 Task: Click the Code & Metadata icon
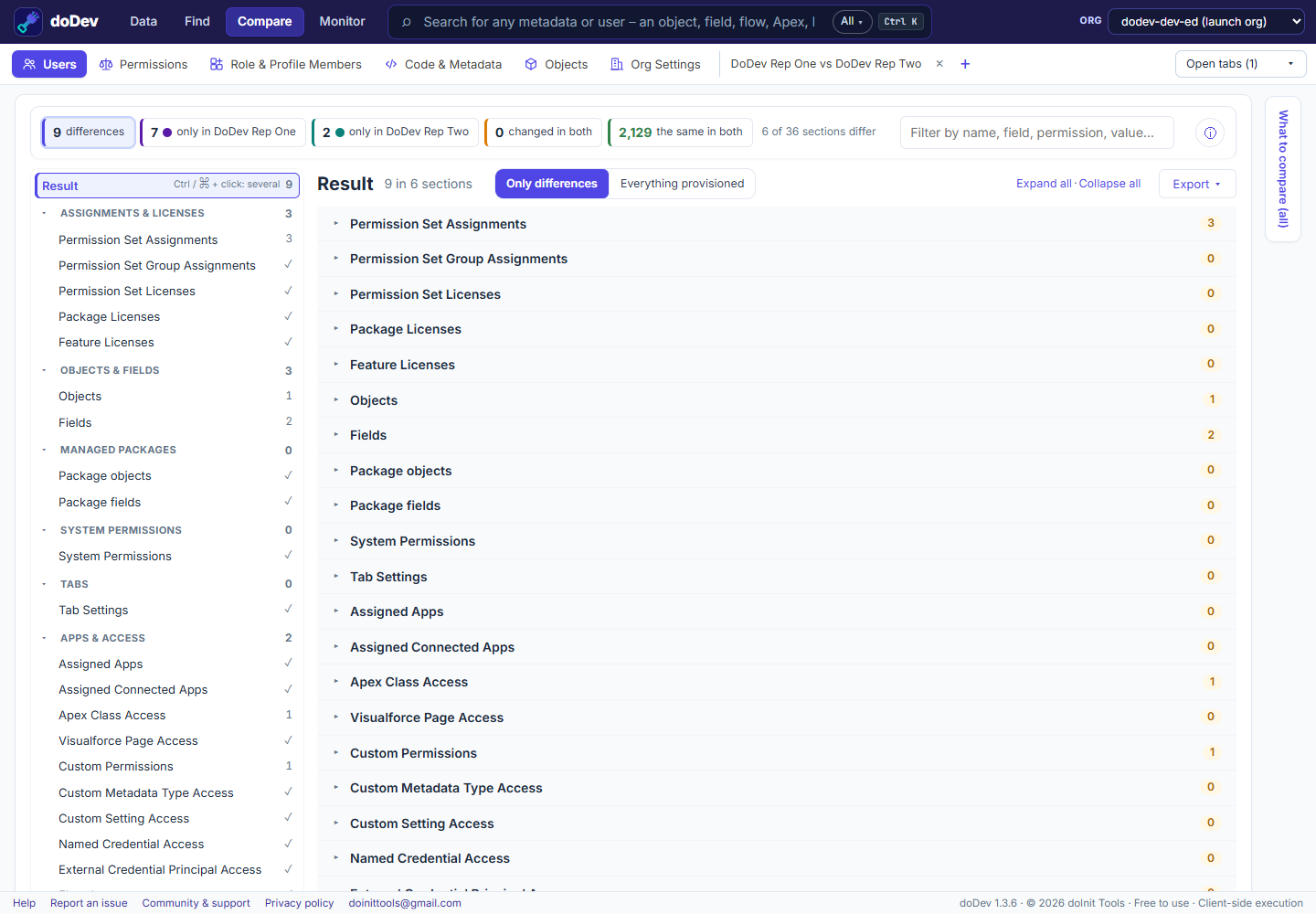coord(391,64)
